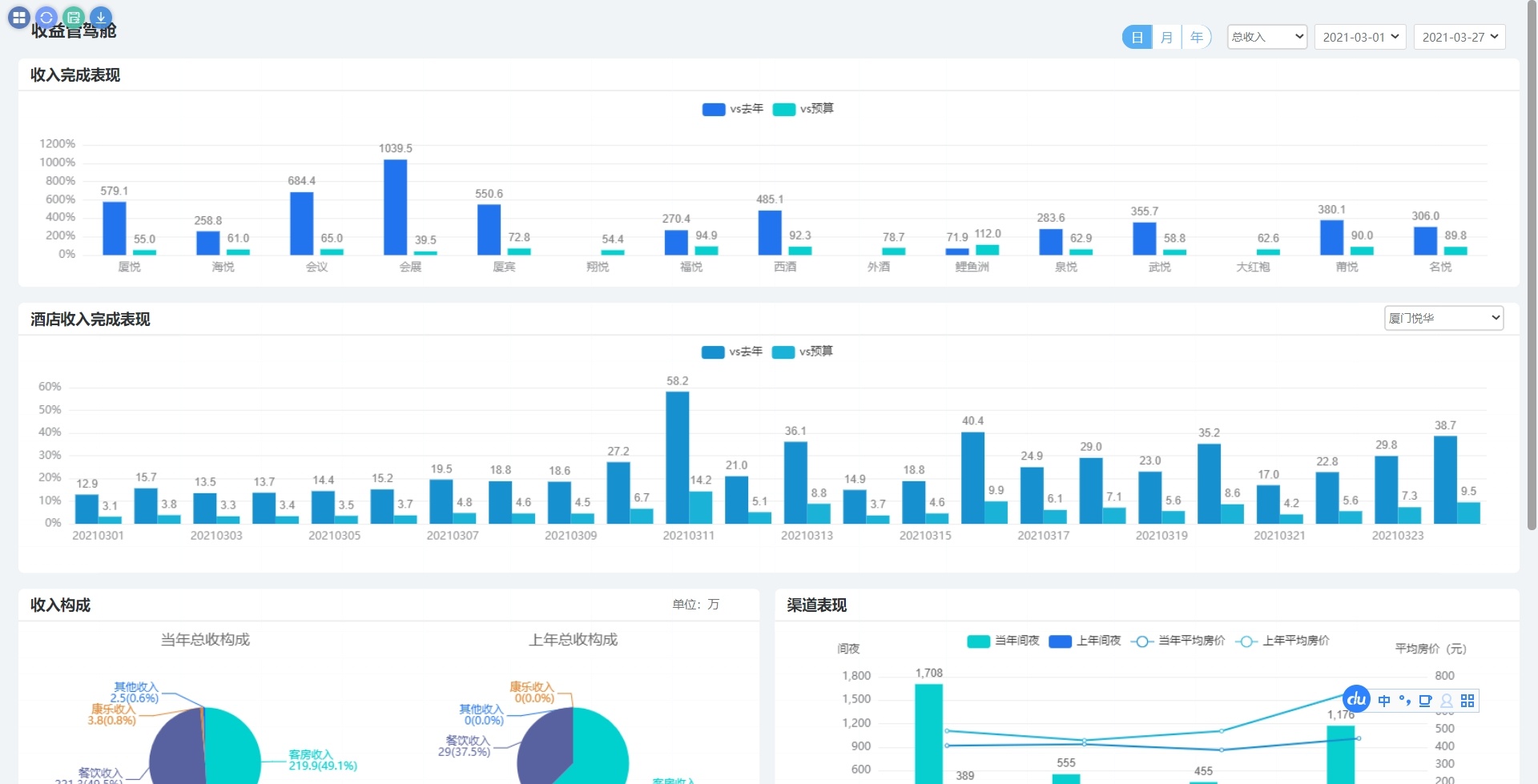Click the 当年间夜 bar labeled 1,176

[1341, 754]
